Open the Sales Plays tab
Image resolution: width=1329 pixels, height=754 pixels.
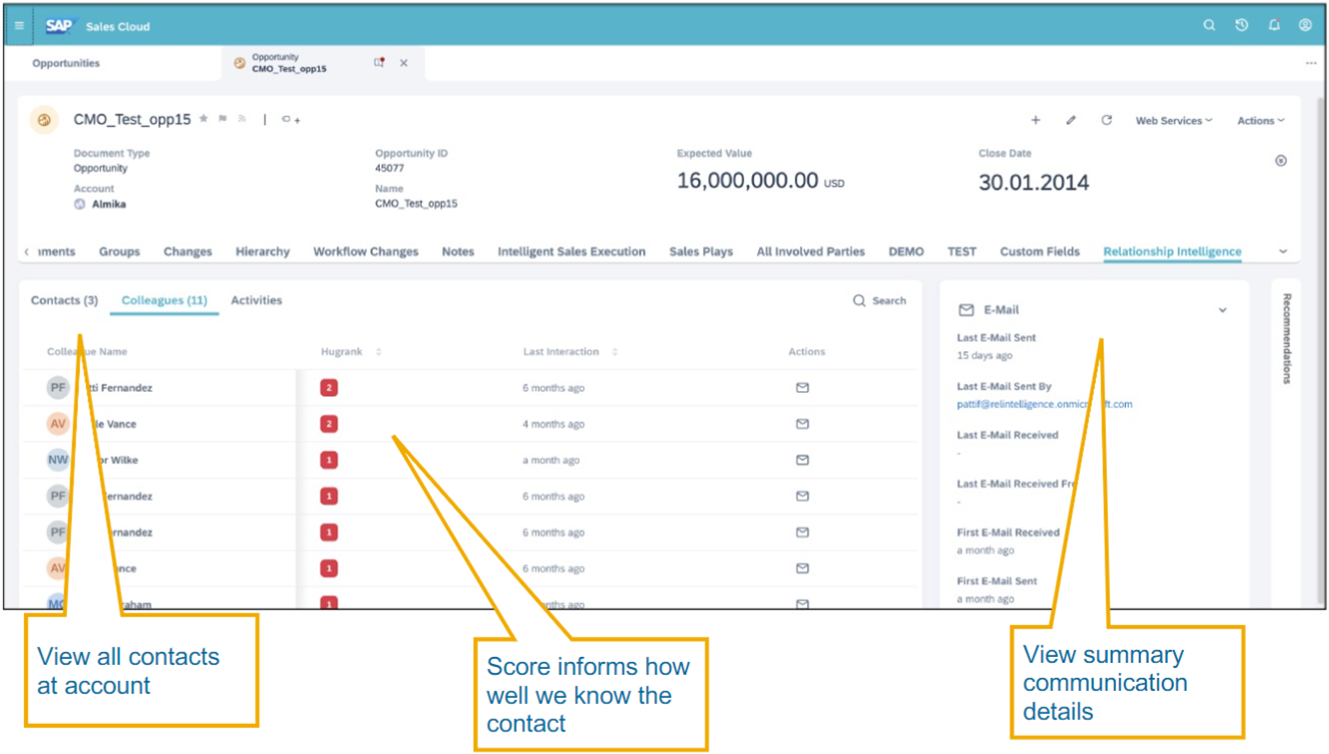coord(701,252)
